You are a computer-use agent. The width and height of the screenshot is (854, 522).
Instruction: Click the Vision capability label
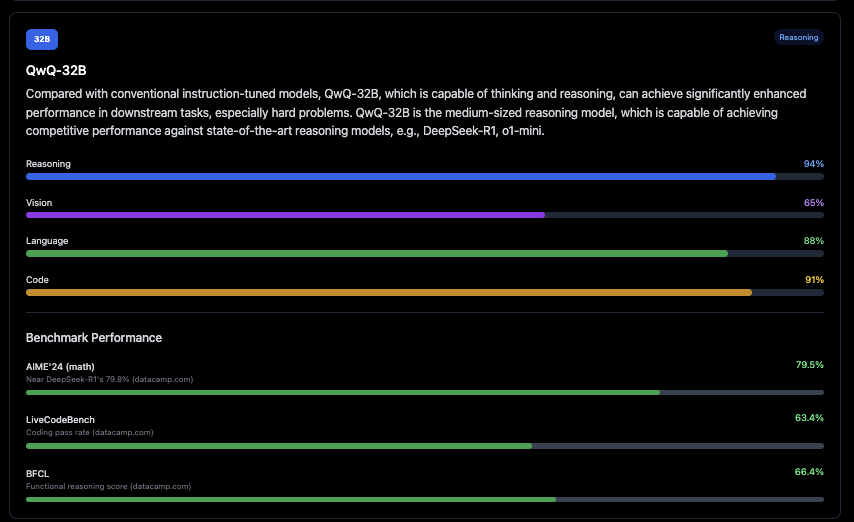tap(39, 203)
